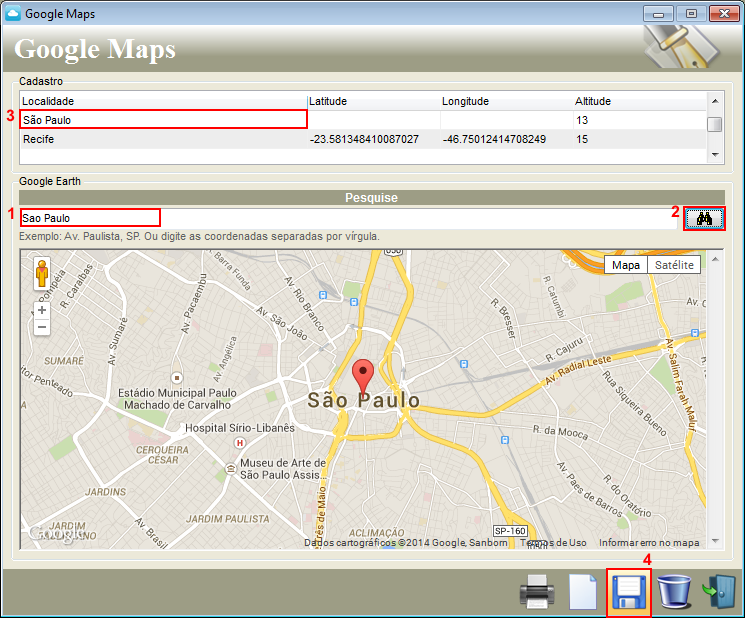Click the SUMARÉ neighborhood label
The width and height of the screenshot is (745, 618).
tap(64, 361)
